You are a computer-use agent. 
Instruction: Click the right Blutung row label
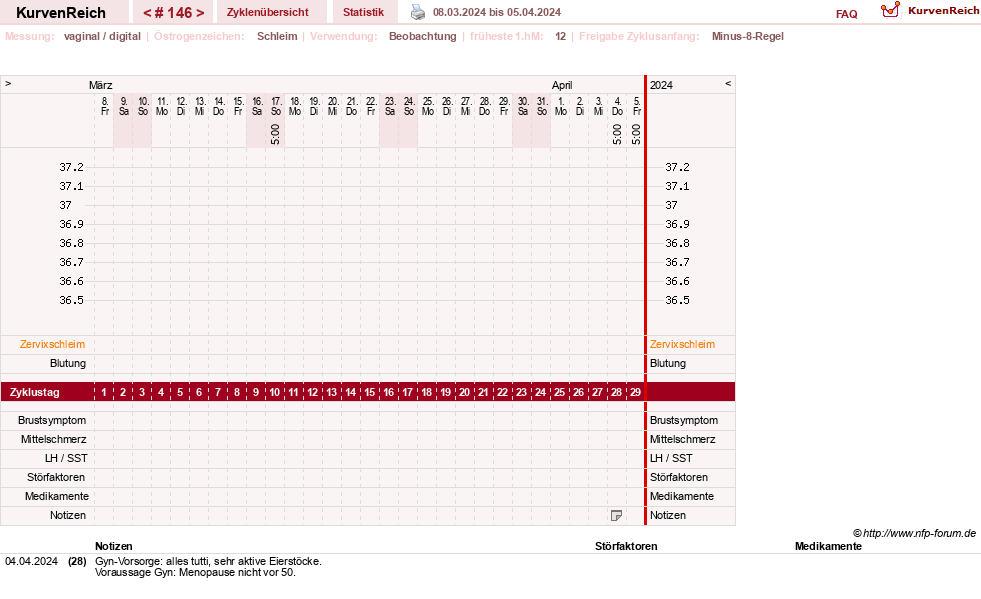(x=668, y=363)
